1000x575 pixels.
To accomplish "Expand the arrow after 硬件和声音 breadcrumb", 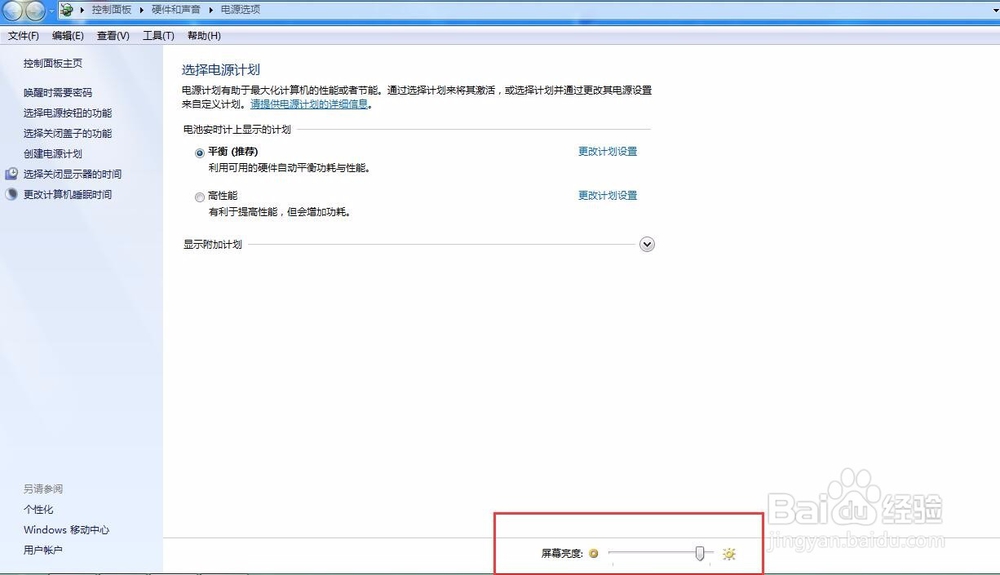I will pos(210,10).
